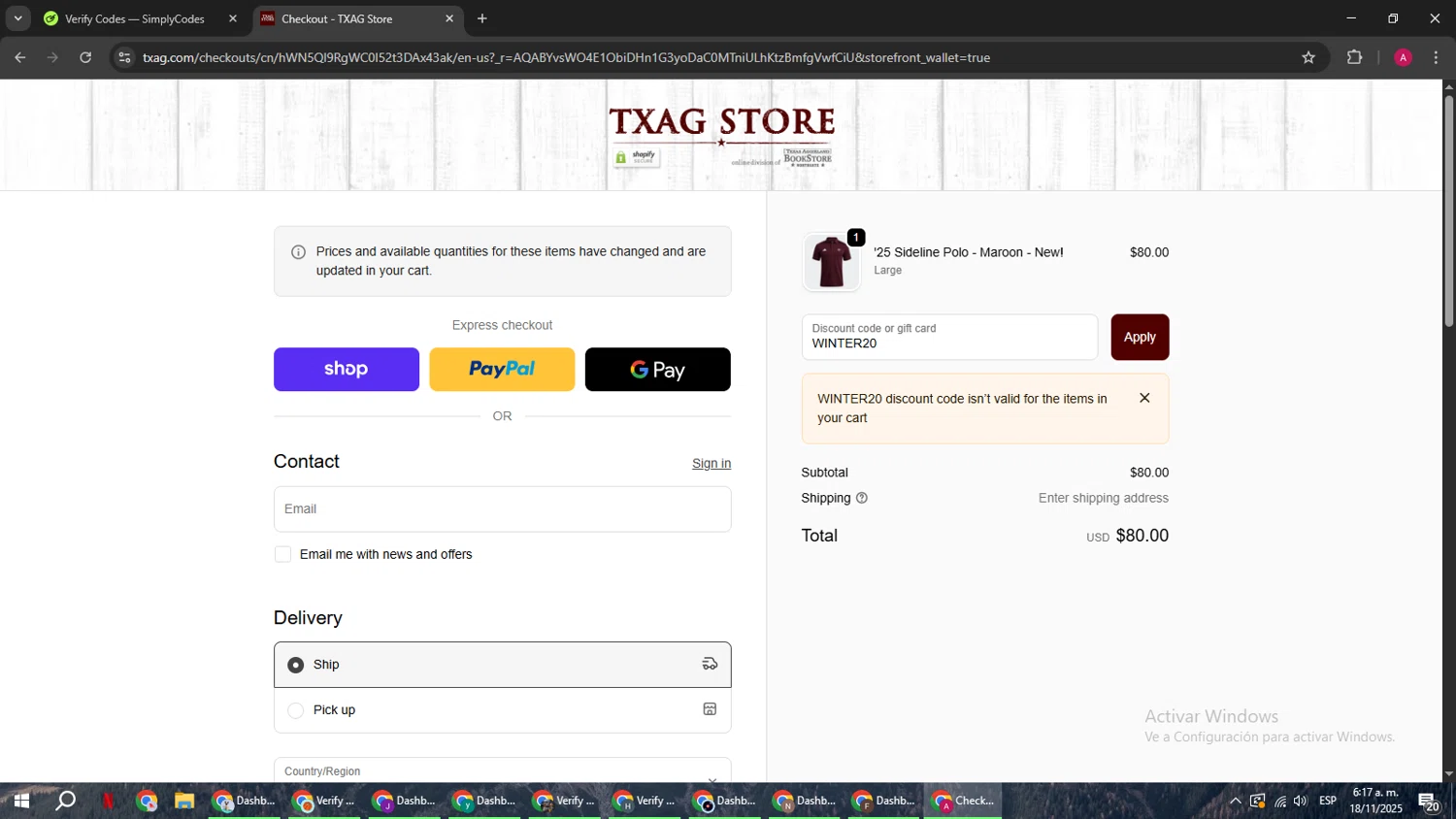Click the page vertical scrollbar

pyautogui.click(x=1448, y=211)
